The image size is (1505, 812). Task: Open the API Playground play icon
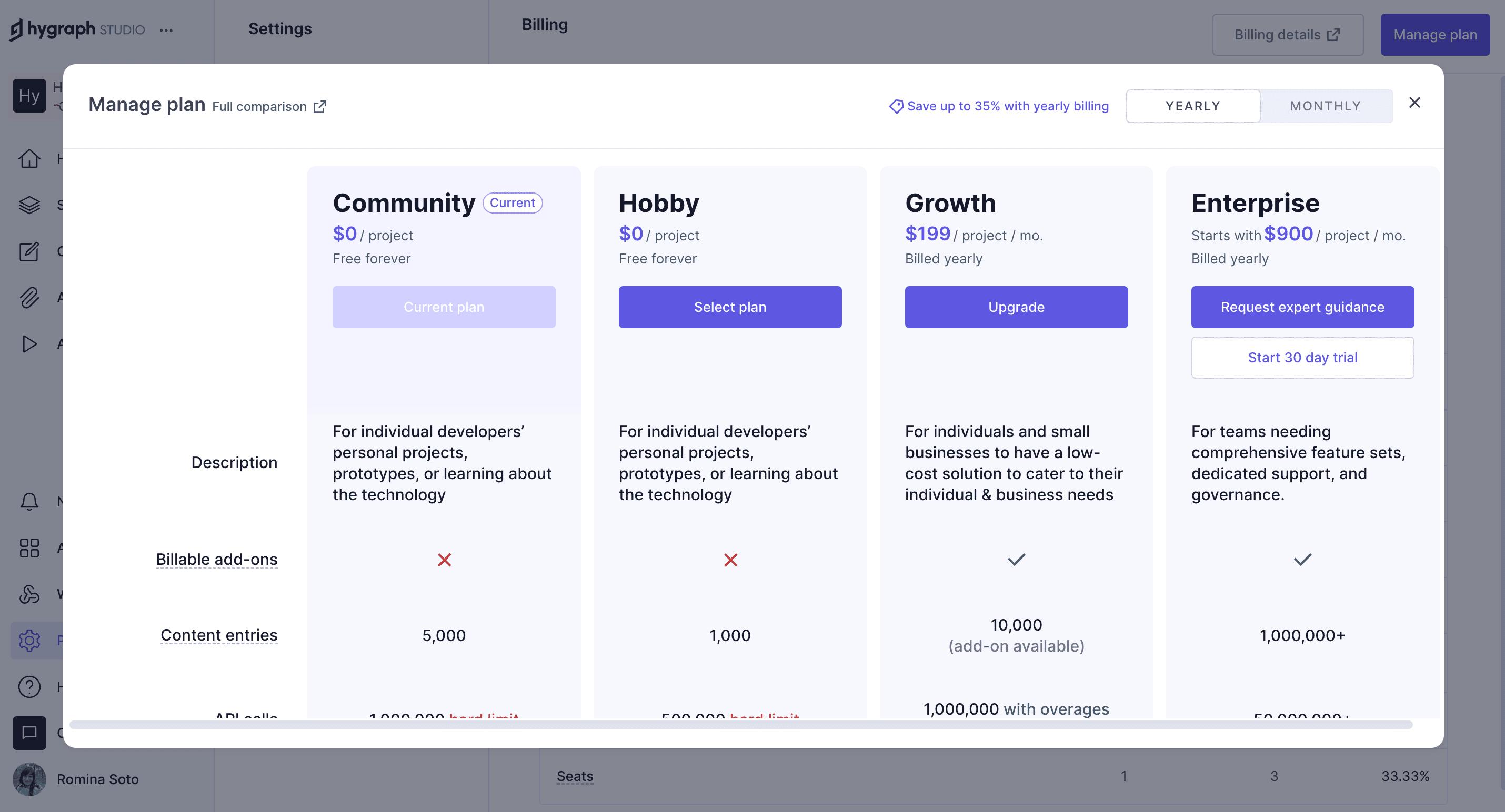(x=29, y=344)
